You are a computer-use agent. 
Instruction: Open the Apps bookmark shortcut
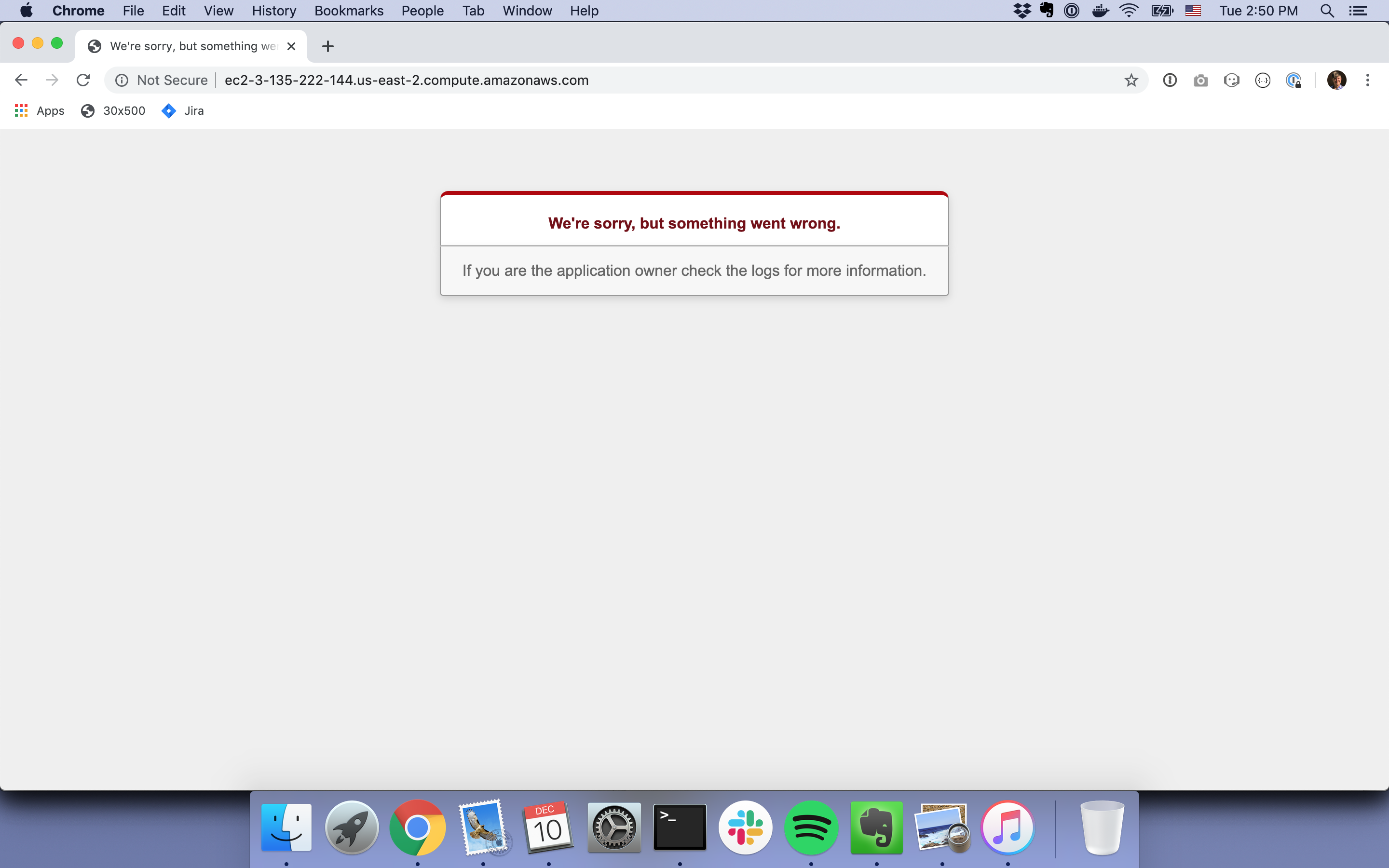click(x=40, y=111)
